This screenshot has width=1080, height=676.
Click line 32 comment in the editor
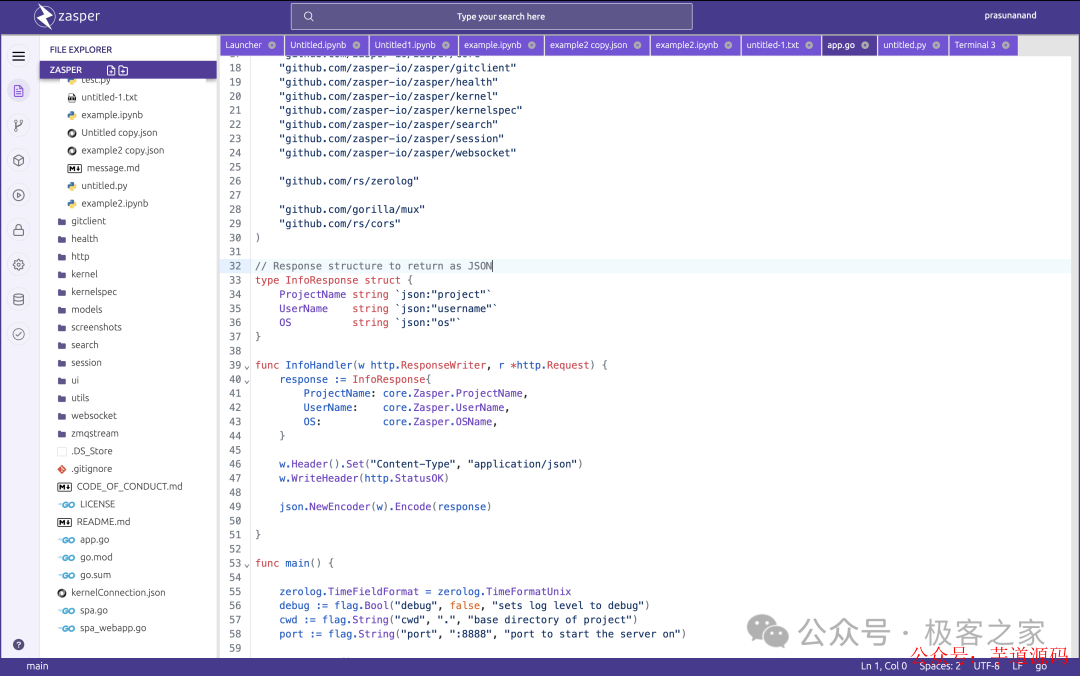click(374, 266)
